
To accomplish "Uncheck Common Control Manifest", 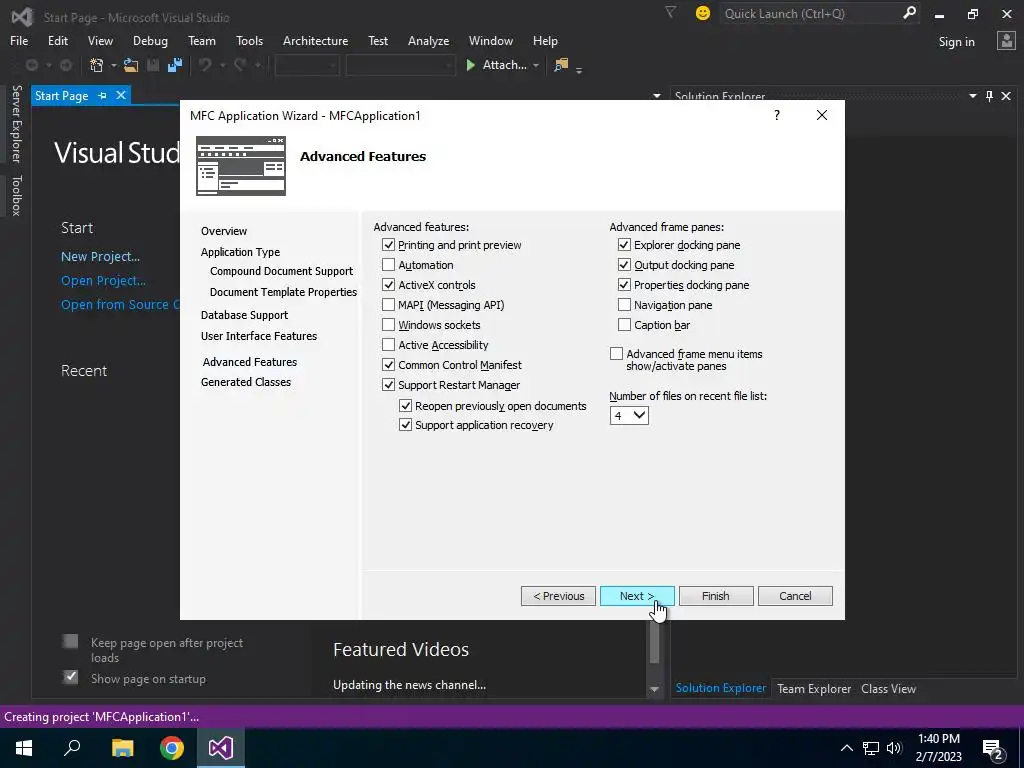I will click(389, 364).
